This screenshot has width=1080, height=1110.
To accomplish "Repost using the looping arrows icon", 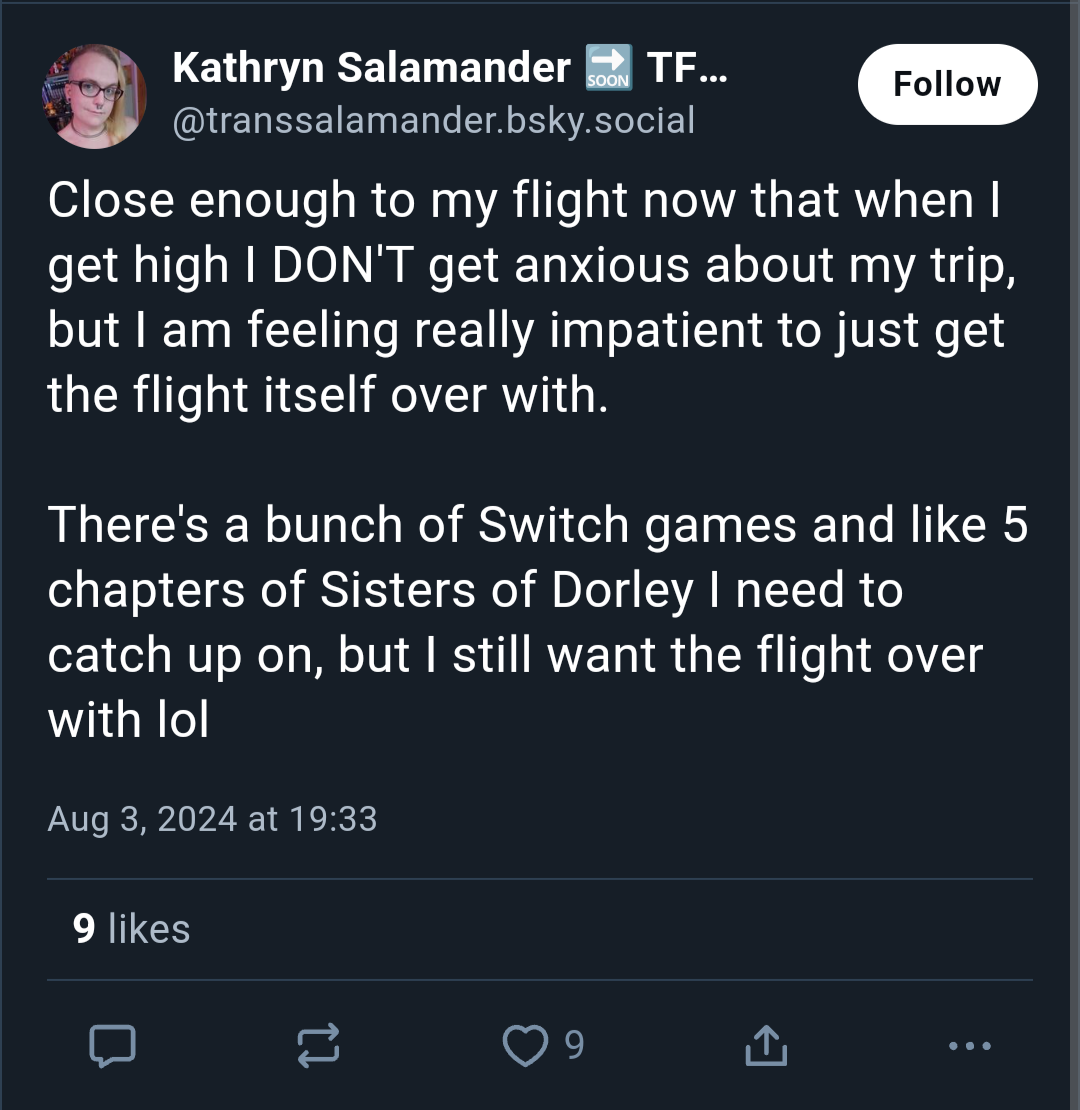I will [318, 1045].
